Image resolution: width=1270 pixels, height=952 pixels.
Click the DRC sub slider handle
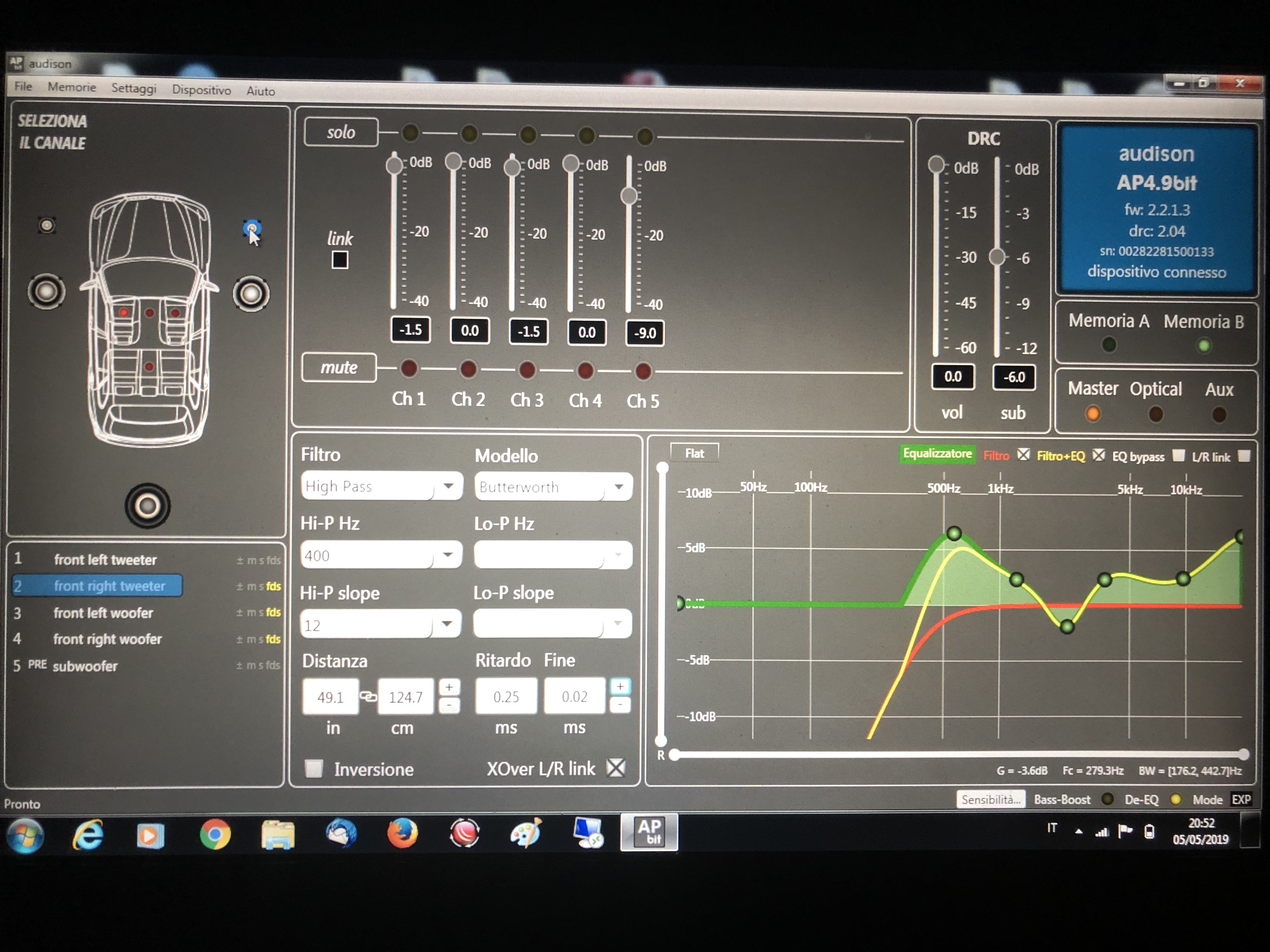997,257
